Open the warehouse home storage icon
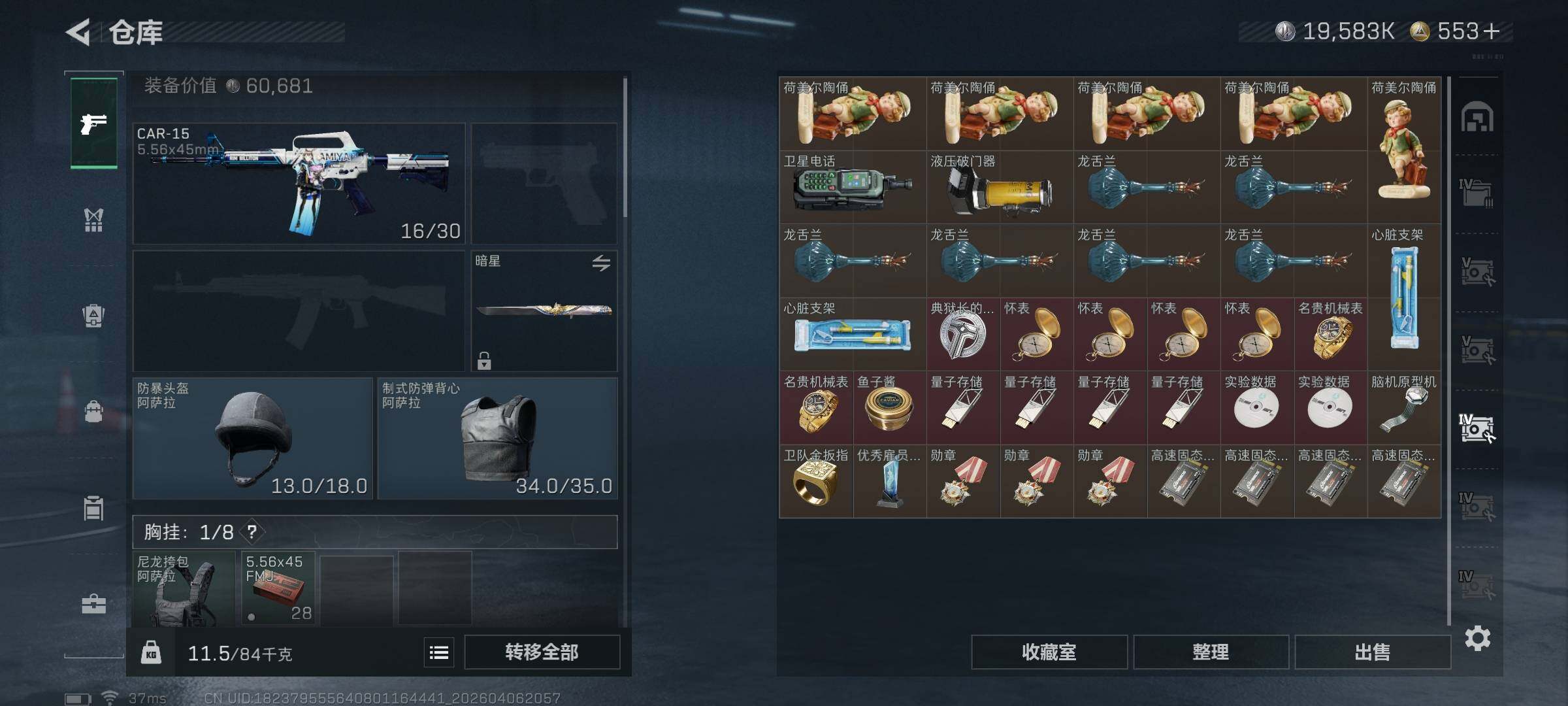Screen dimensions: 1568x706 tap(1477, 117)
